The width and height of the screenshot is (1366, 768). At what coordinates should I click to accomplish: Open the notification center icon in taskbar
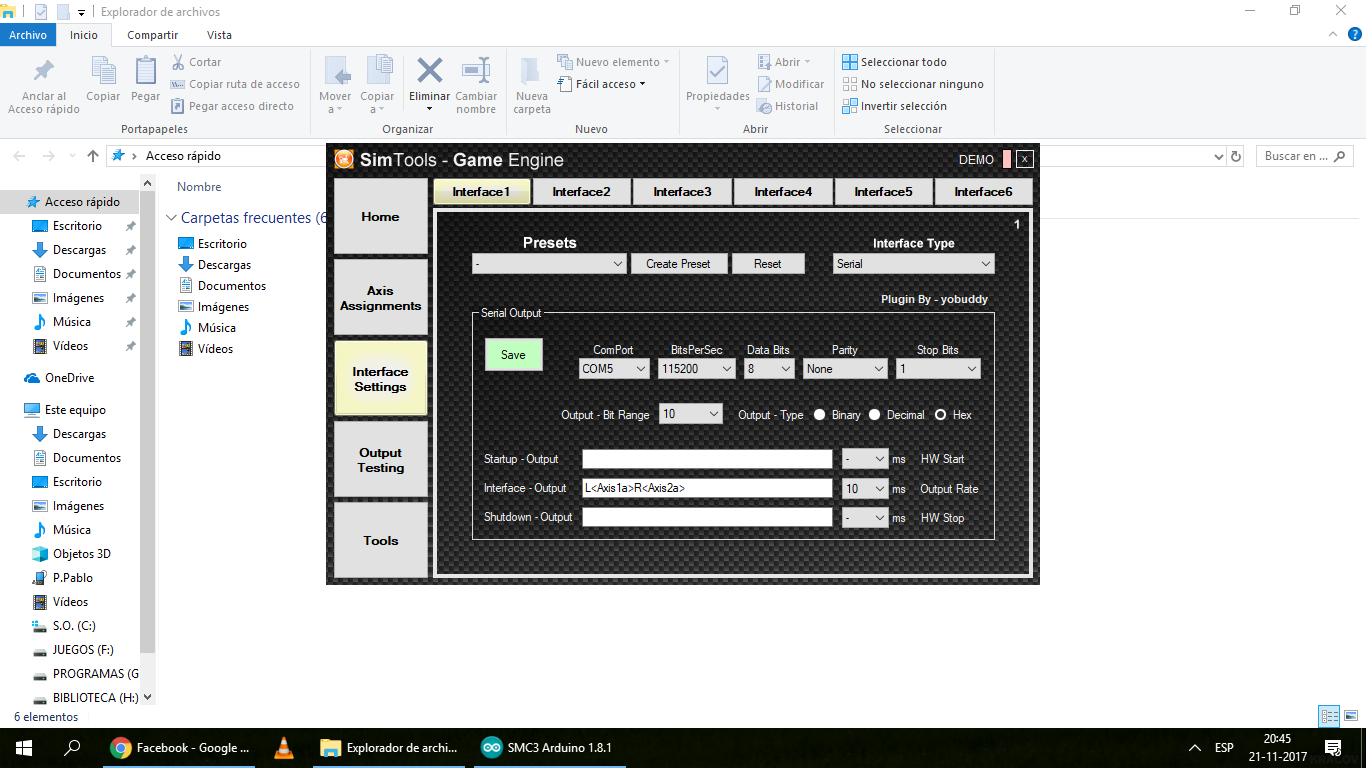(x=1332, y=748)
